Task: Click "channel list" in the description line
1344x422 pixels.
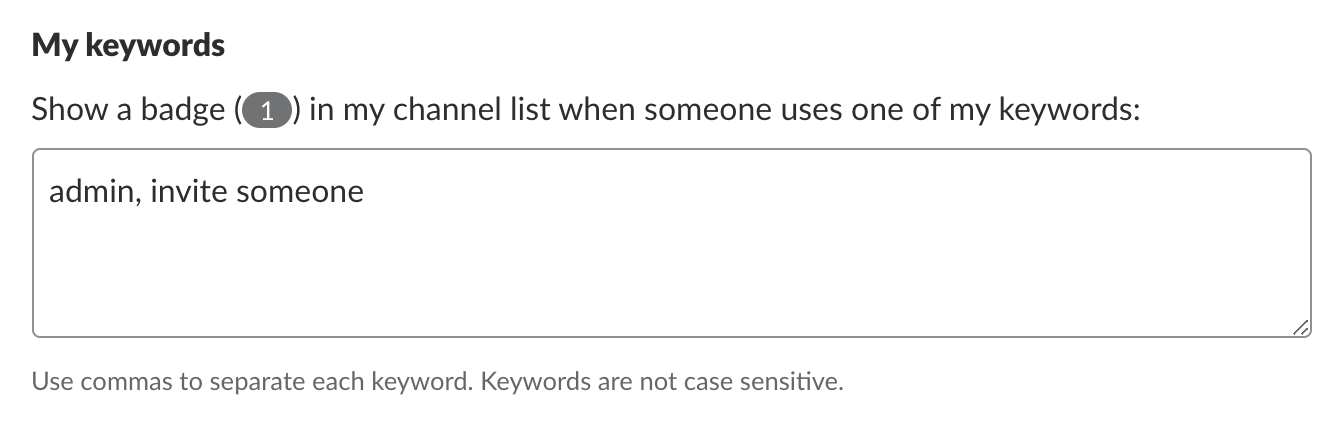Action: pyautogui.click(x=472, y=110)
